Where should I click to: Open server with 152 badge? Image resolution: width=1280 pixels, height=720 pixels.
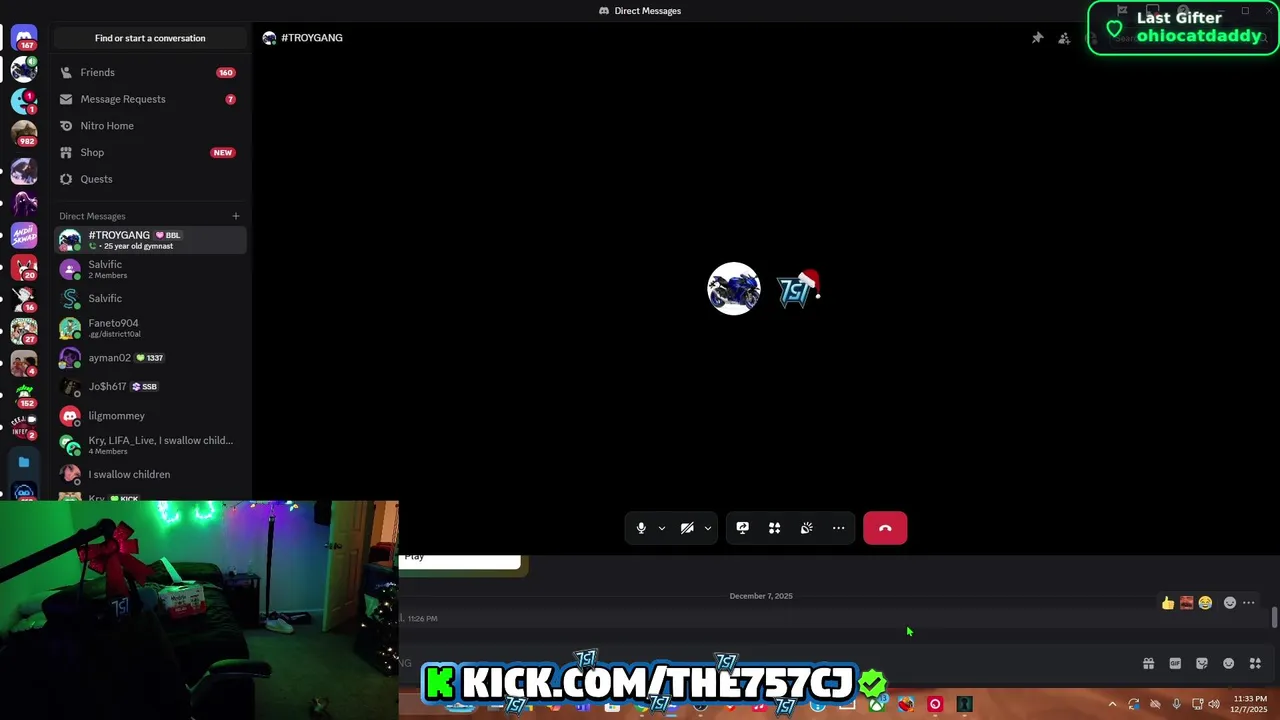(x=24, y=395)
